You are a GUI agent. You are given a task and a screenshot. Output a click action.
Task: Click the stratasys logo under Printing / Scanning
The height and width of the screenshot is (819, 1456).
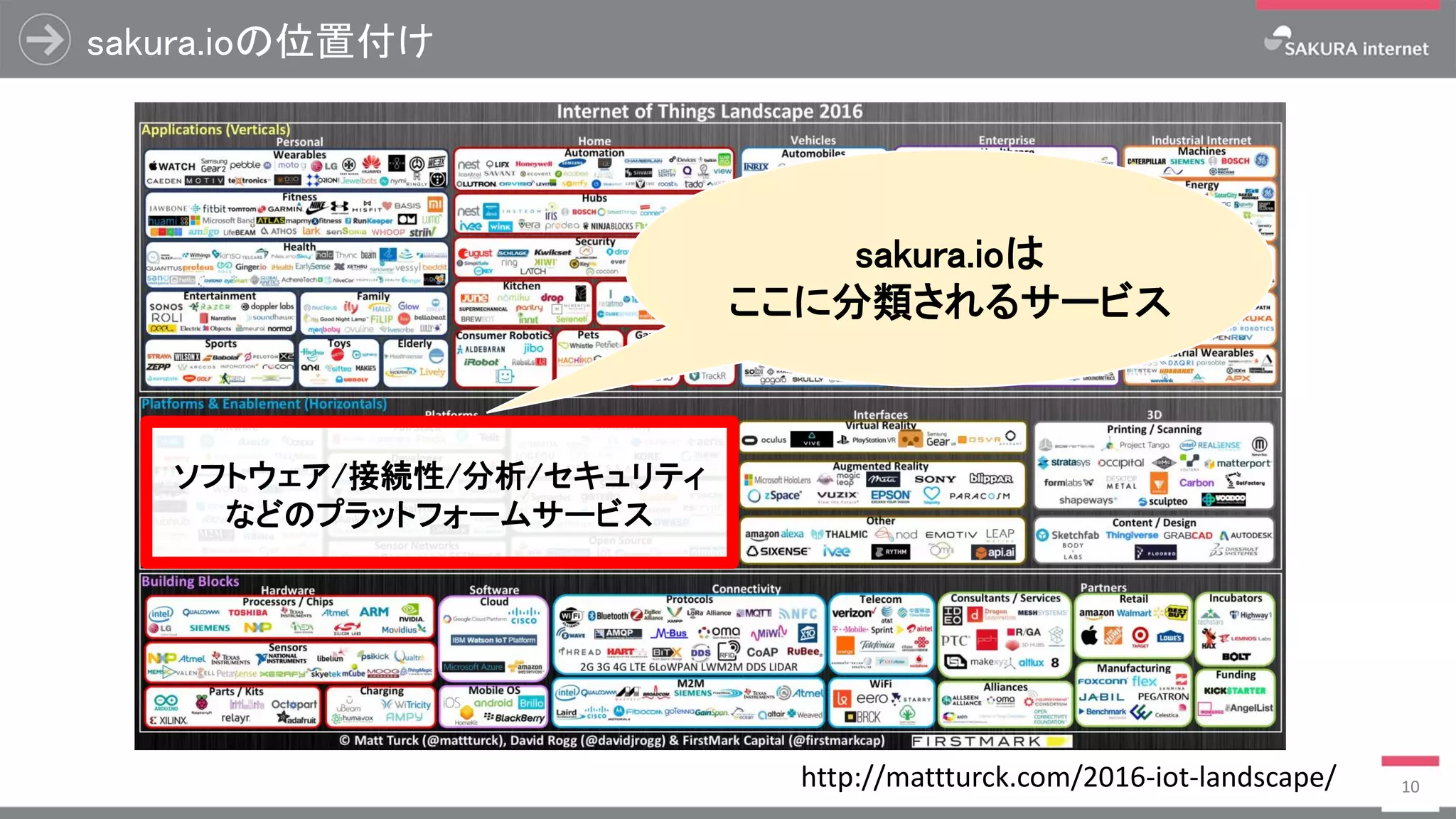point(1064,462)
